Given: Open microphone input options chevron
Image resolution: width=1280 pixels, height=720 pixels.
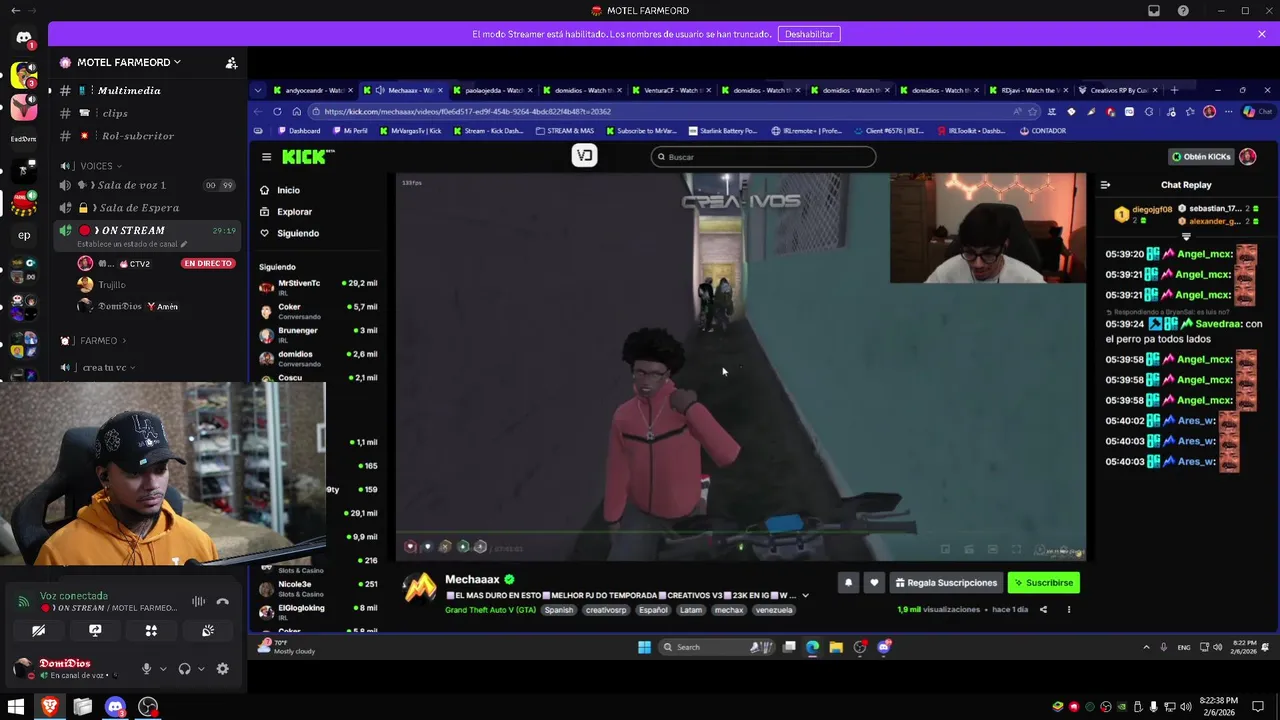Looking at the screenshot, I should tap(163, 669).
